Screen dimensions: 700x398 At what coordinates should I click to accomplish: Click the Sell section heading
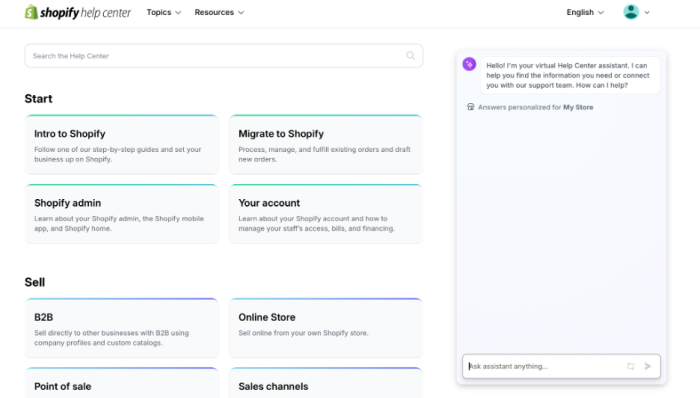35,282
